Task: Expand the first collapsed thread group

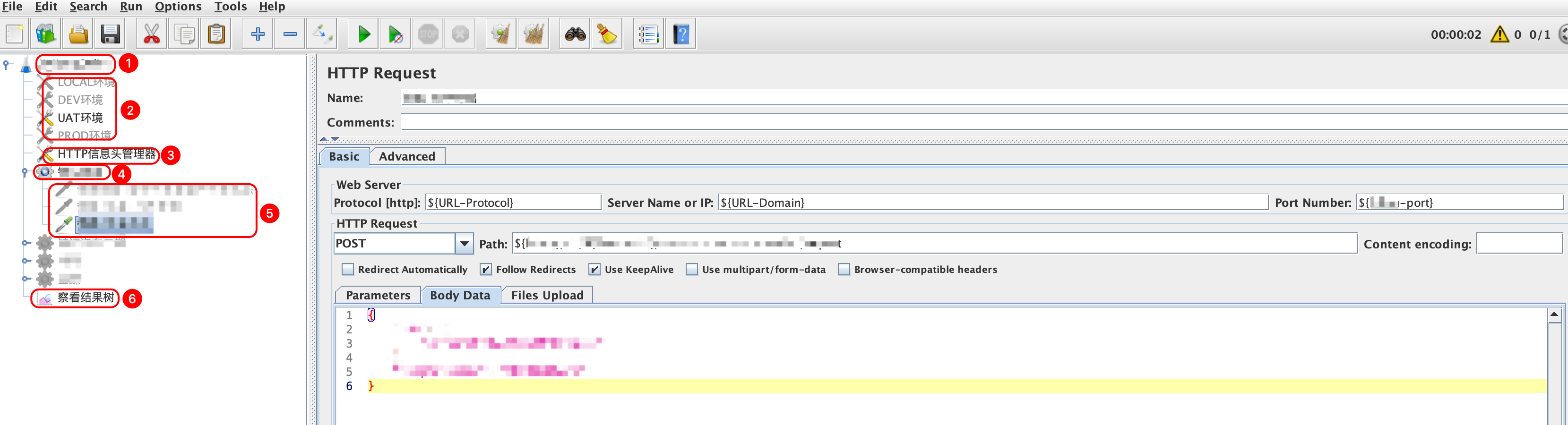Action: (x=25, y=243)
